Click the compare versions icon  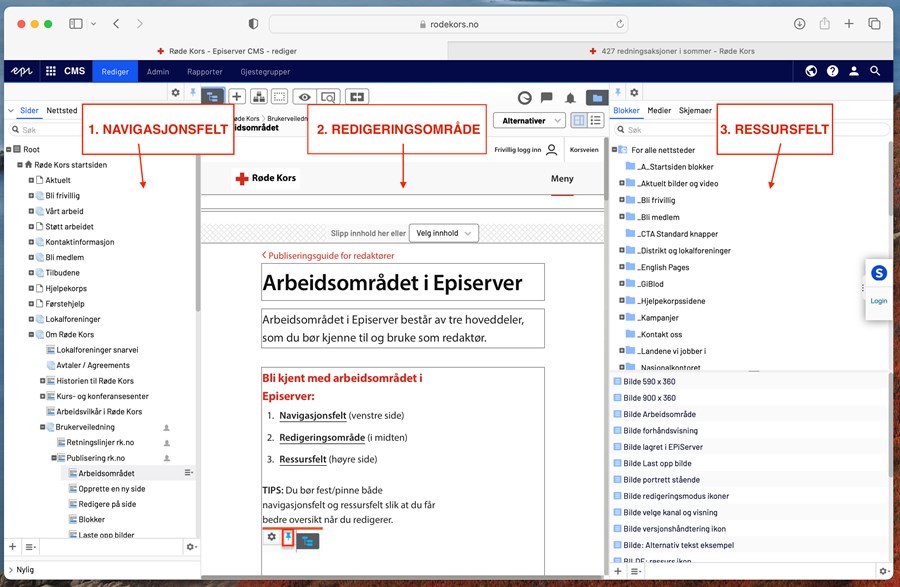tap(357, 96)
